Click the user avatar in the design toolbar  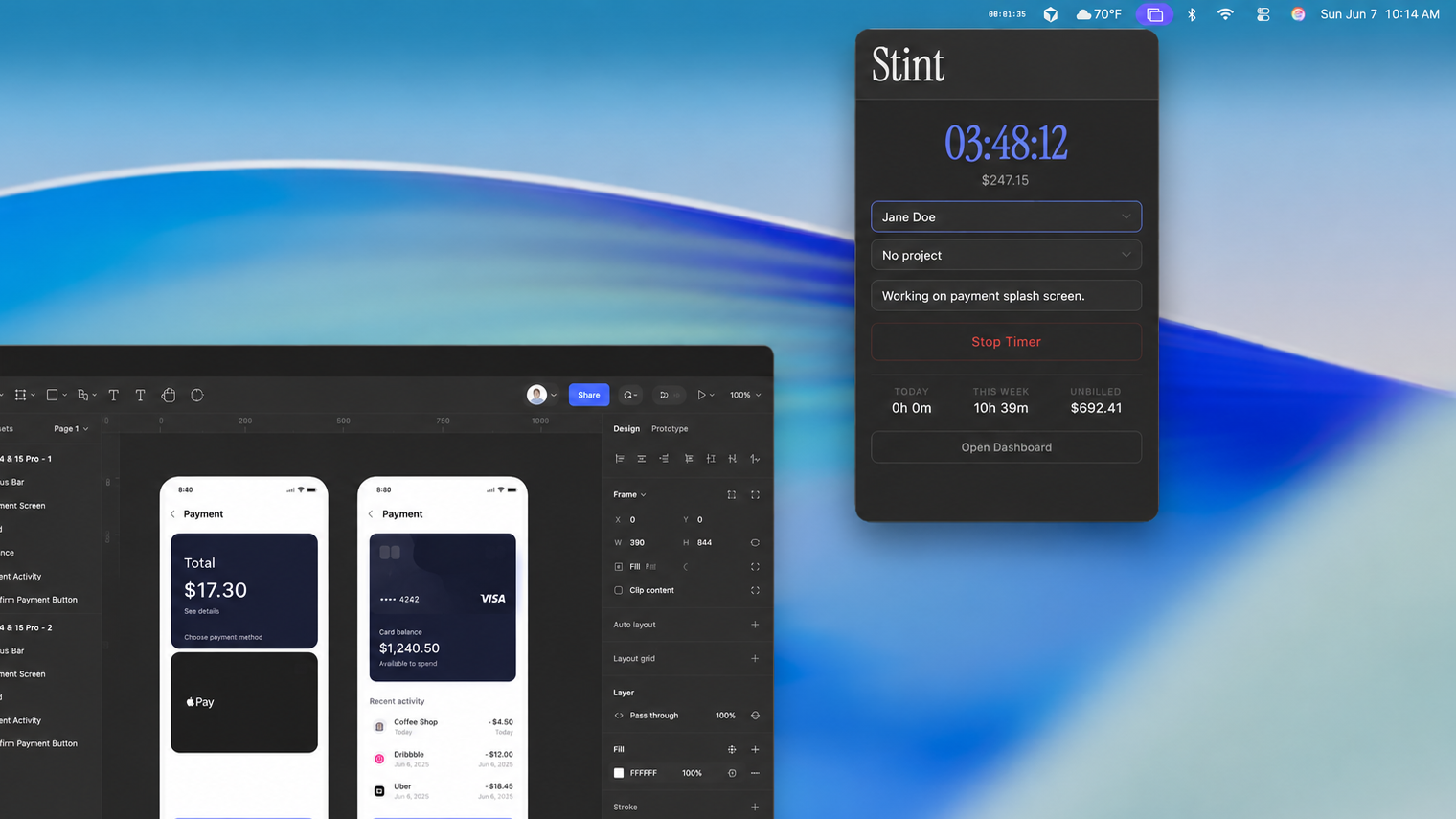click(536, 395)
